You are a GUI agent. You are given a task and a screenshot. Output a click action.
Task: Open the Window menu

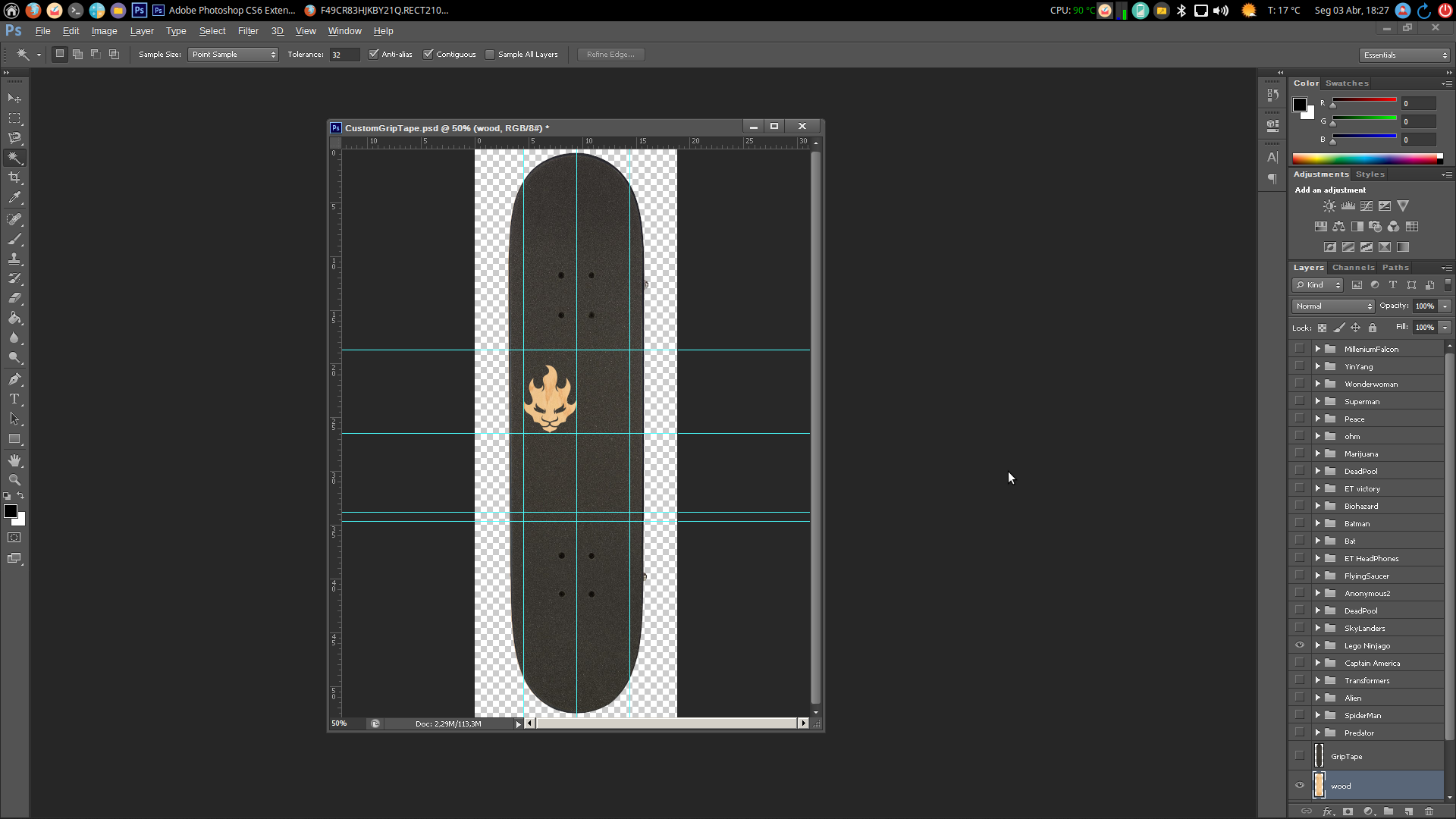tap(344, 31)
